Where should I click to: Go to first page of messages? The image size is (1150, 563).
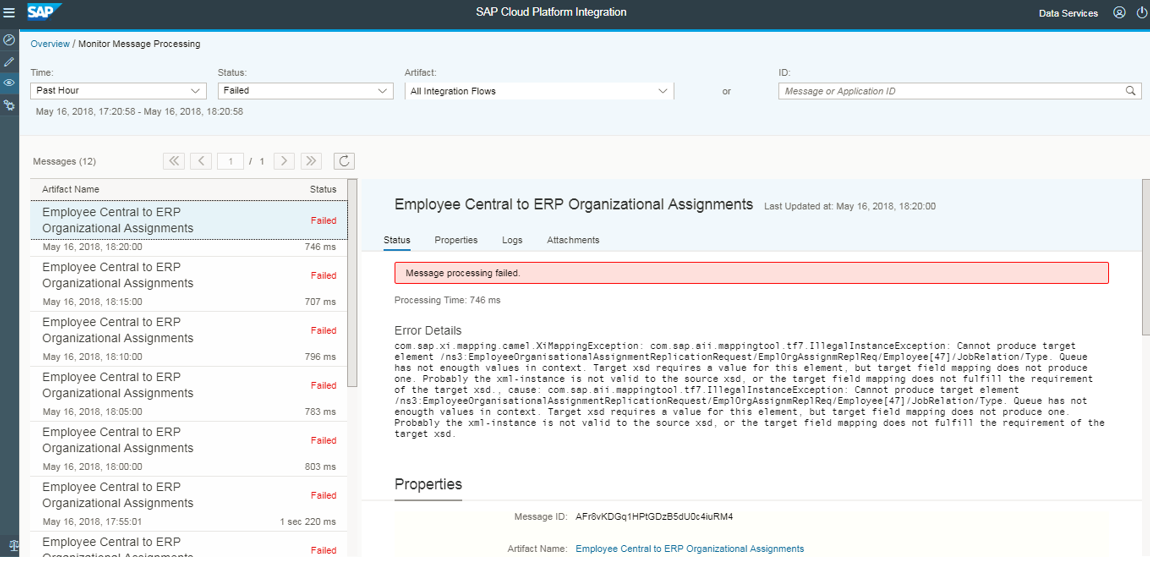(173, 161)
